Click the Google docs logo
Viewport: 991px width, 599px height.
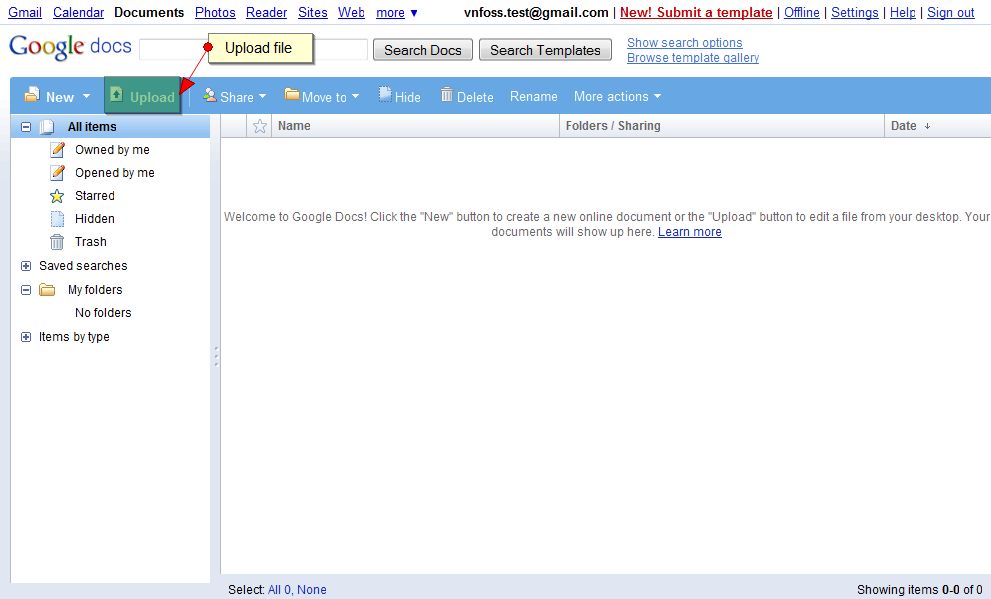pos(70,47)
